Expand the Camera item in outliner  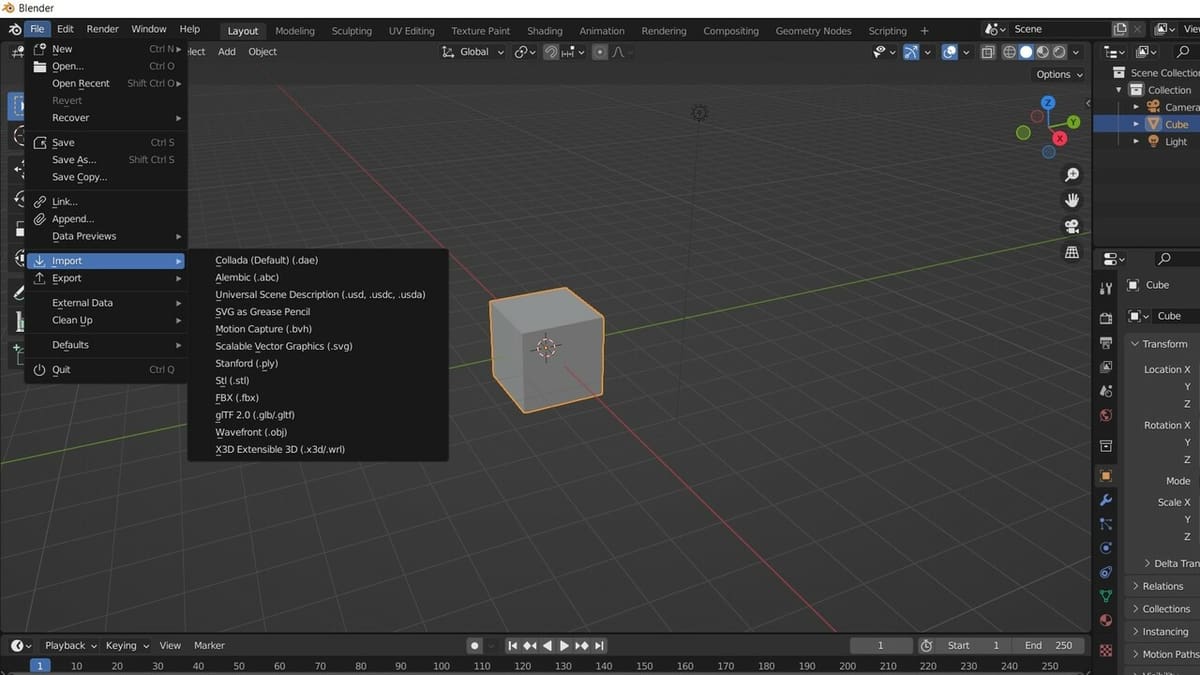tap(1136, 107)
